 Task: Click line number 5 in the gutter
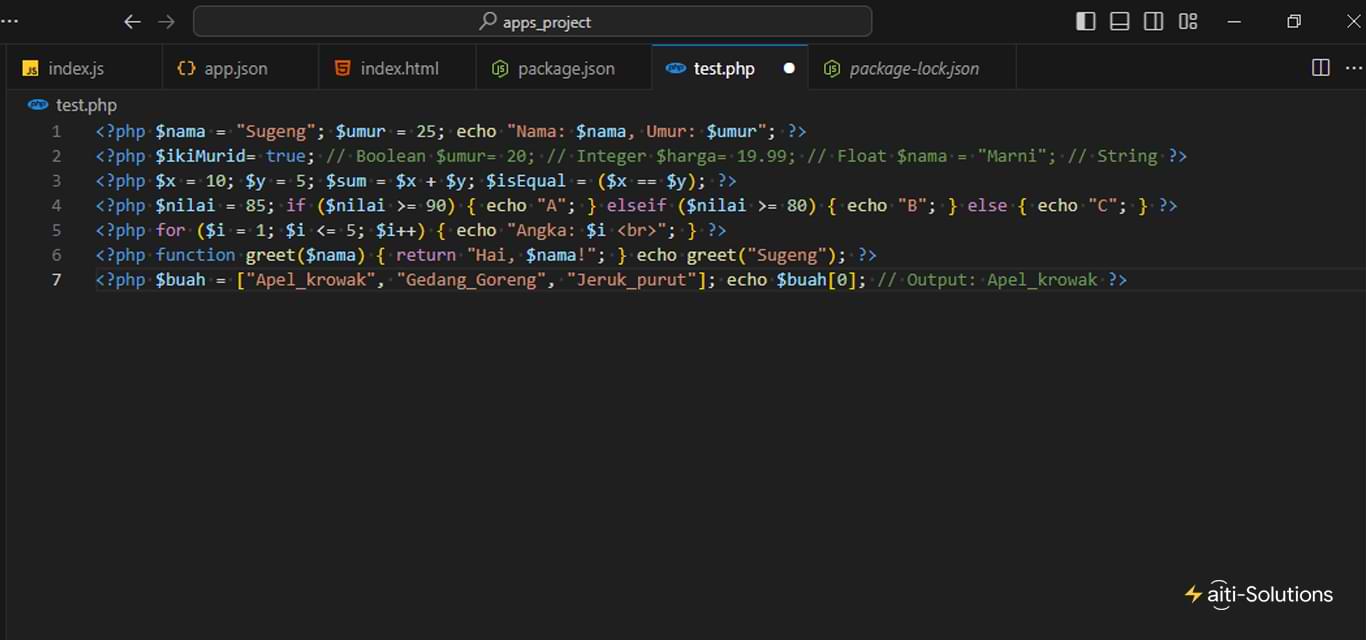[56, 230]
